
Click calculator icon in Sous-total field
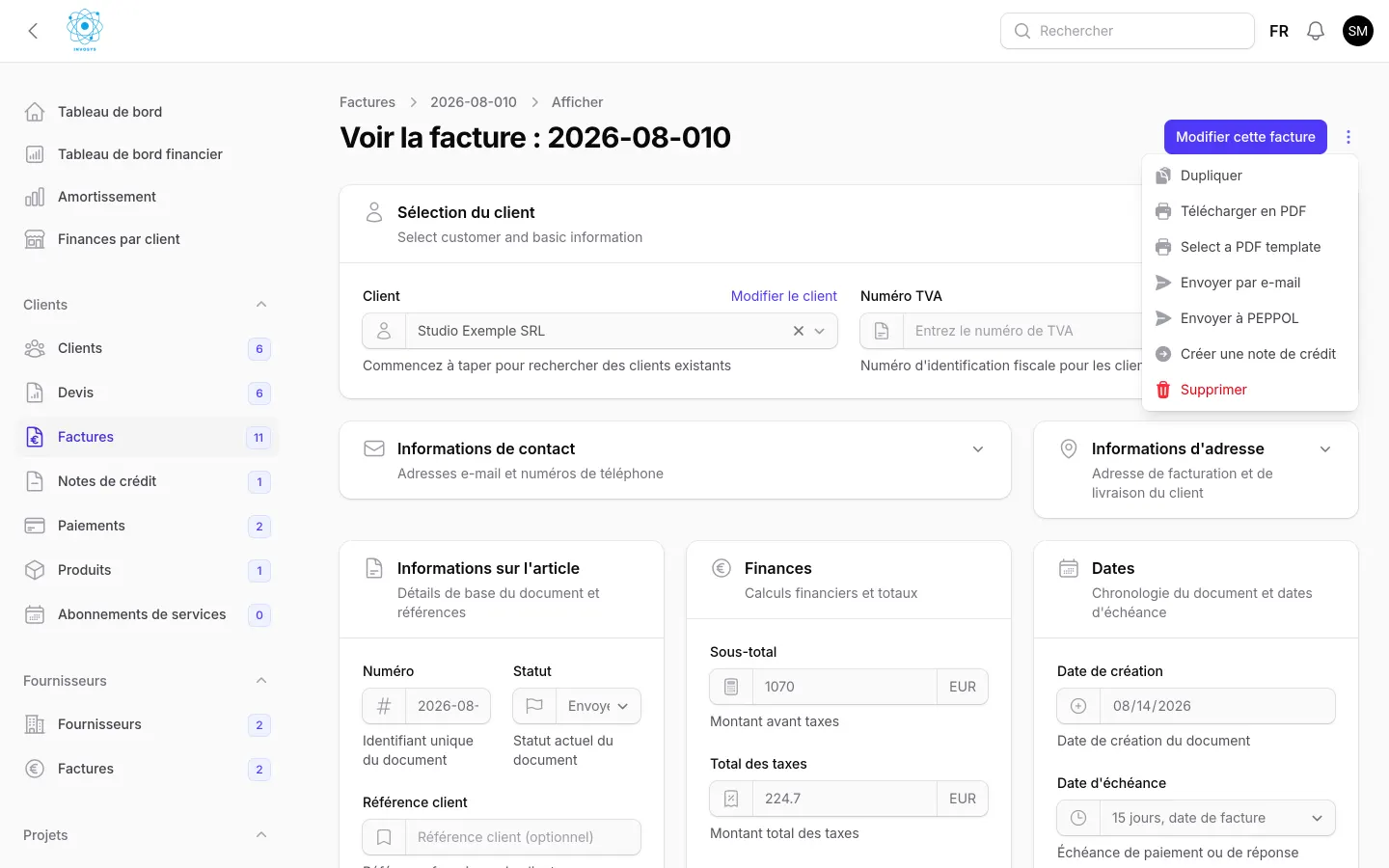tap(731, 687)
